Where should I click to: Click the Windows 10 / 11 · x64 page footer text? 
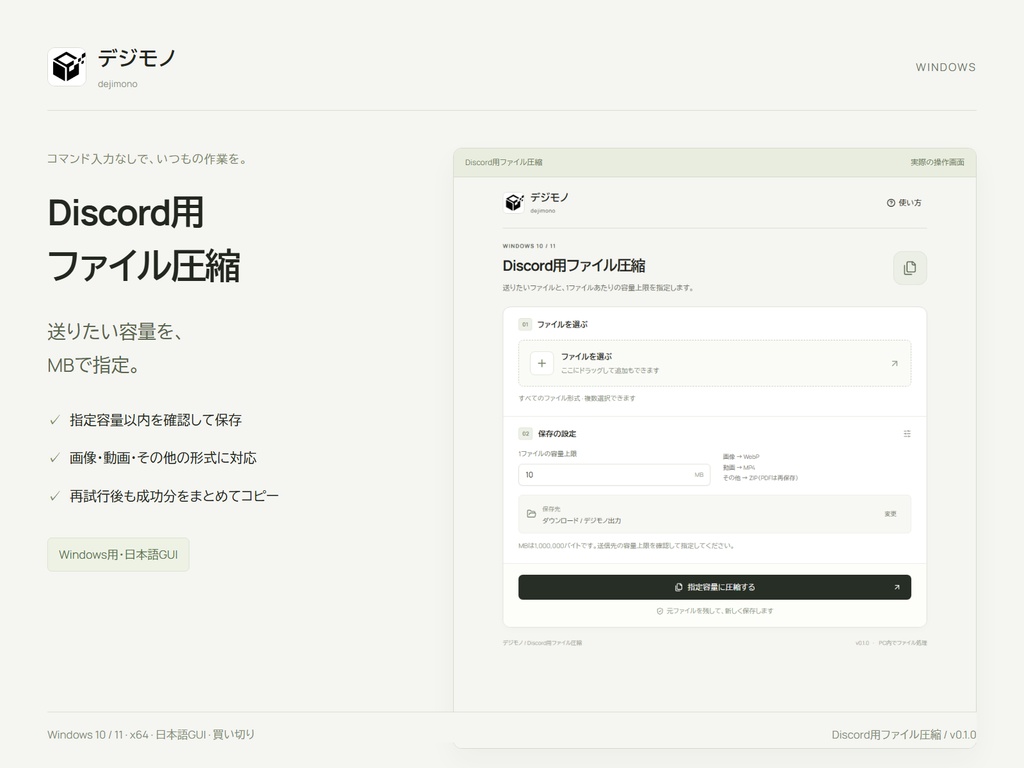coord(151,735)
